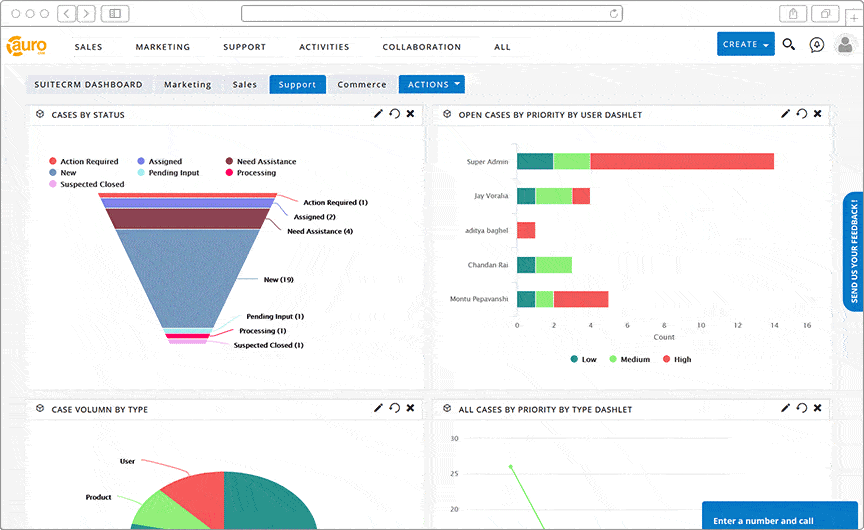
Task: Close the Case Volumn By Type dashlet
Action: click(x=411, y=408)
